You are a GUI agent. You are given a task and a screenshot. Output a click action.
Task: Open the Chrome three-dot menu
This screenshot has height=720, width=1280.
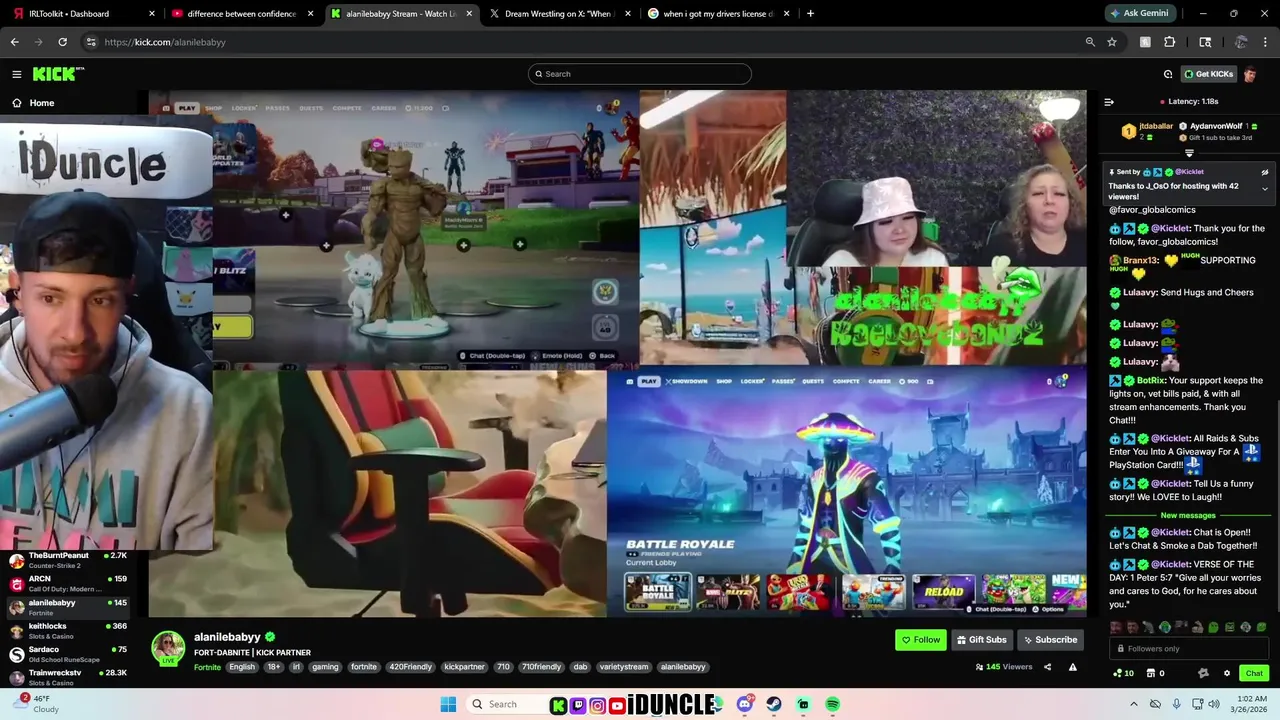pos(1266,42)
